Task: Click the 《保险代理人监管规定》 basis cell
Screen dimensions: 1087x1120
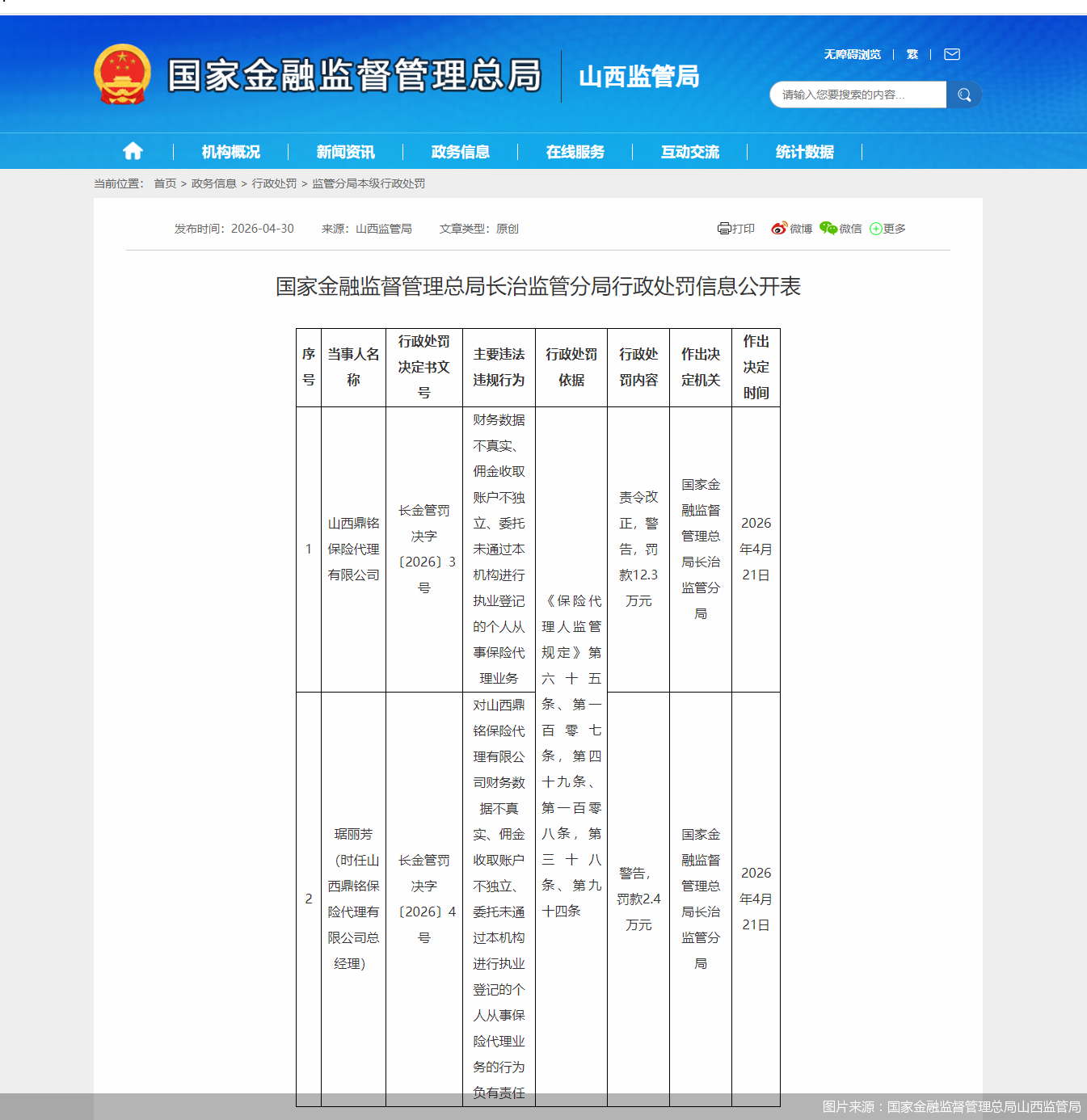Action: click(x=571, y=756)
